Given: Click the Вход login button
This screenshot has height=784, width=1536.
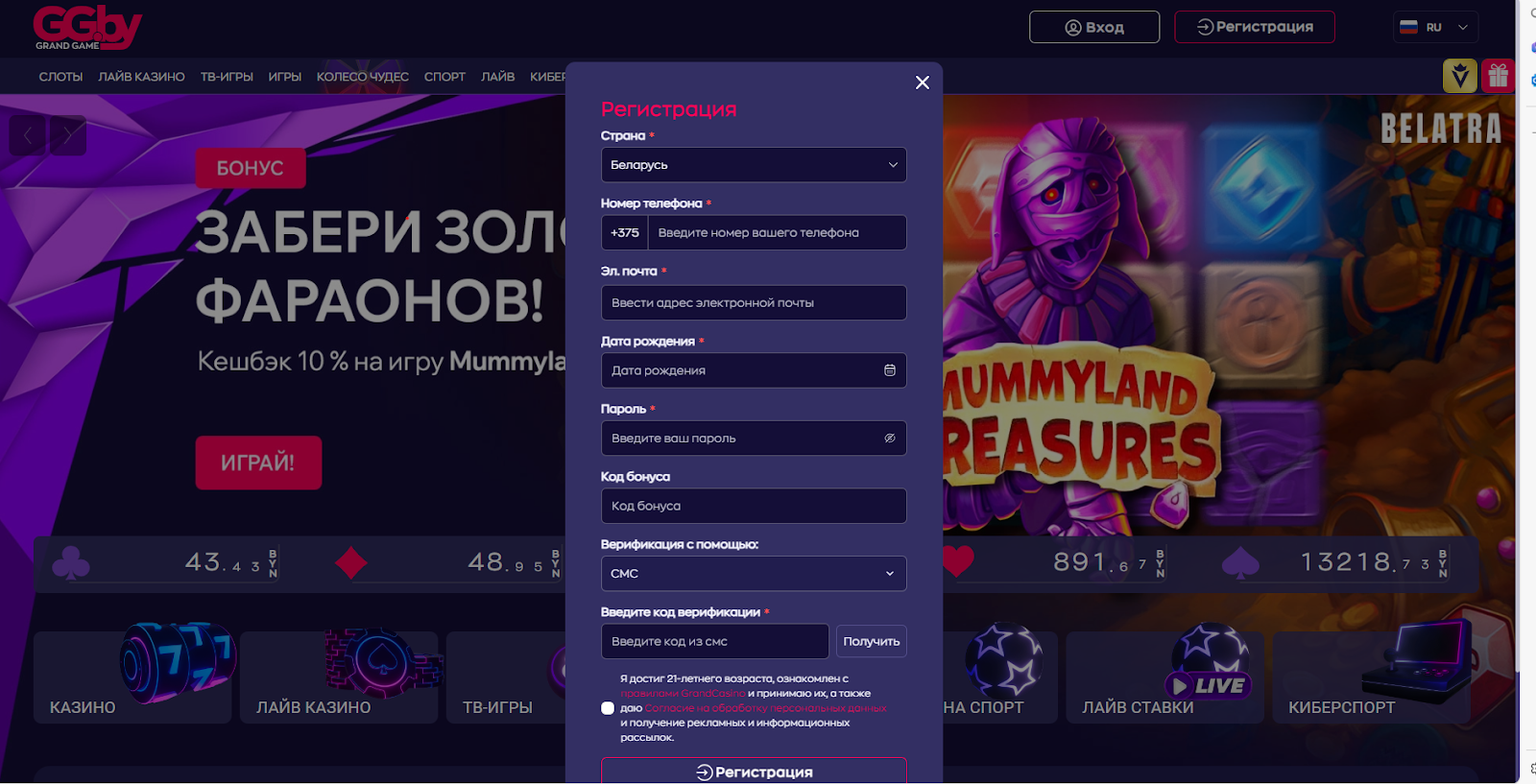Looking at the screenshot, I should click(1094, 27).
